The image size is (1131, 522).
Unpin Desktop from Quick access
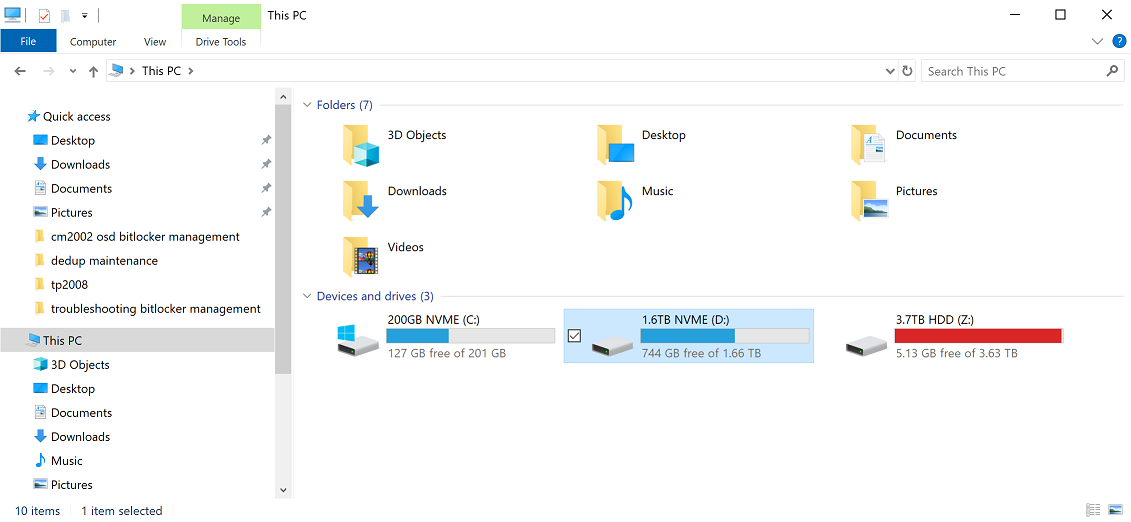click(266, 140)
